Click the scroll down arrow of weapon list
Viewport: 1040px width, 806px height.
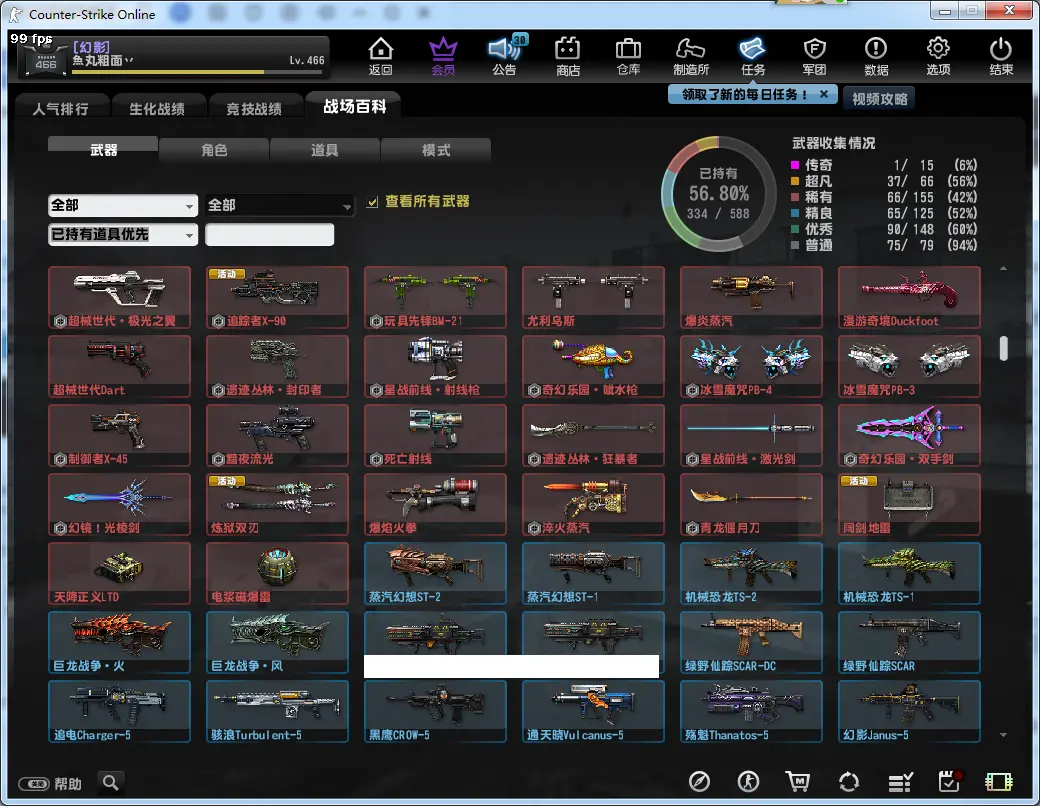pos(1004,734)
